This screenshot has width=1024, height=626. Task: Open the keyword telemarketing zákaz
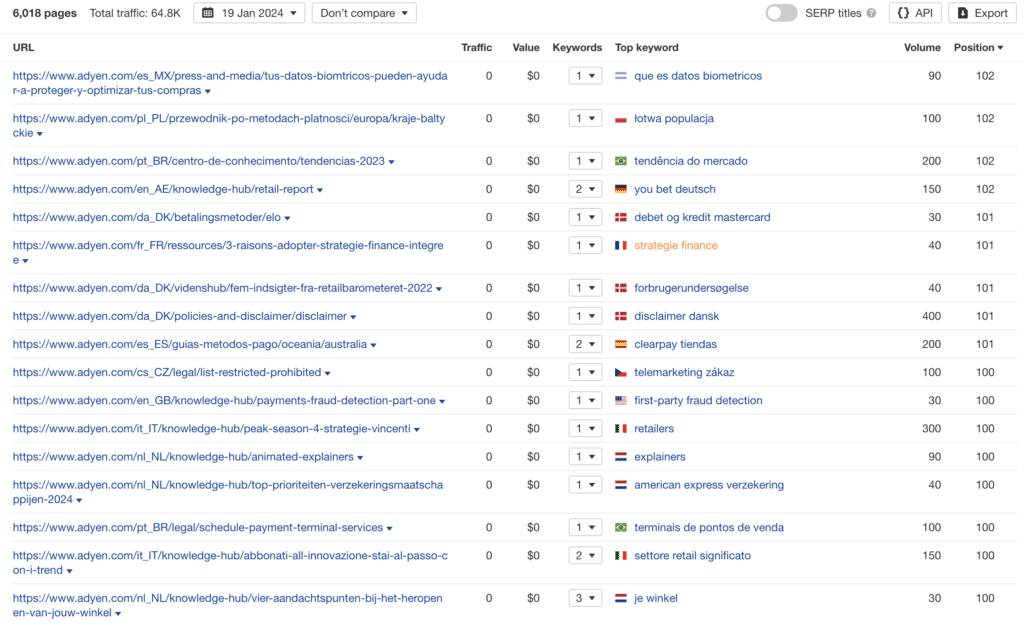[684, 373]
